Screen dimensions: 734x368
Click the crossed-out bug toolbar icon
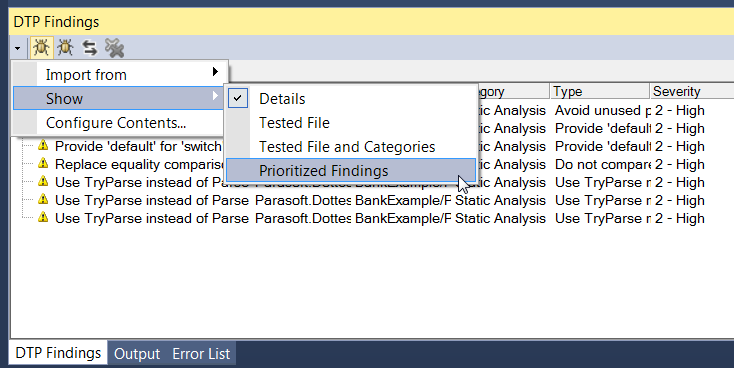pos(114,48)
